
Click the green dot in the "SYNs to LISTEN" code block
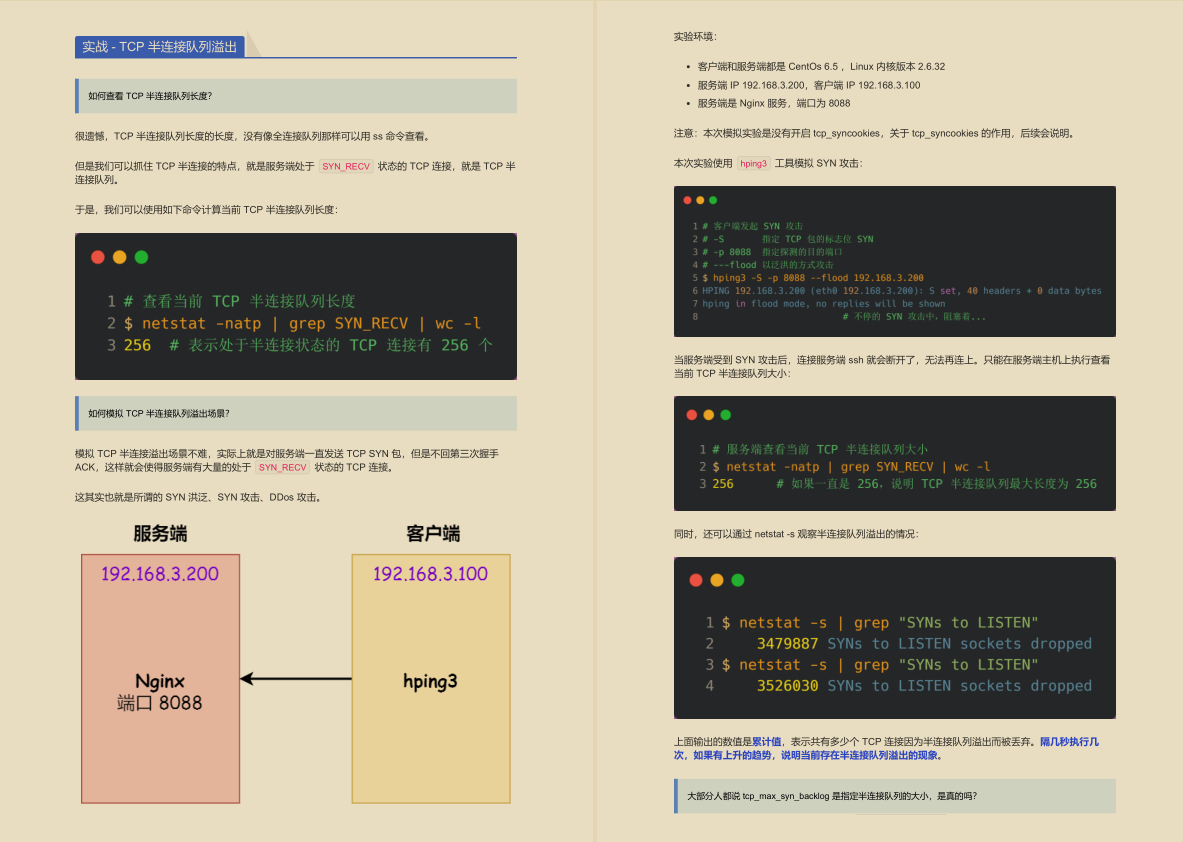click(738, 580)
